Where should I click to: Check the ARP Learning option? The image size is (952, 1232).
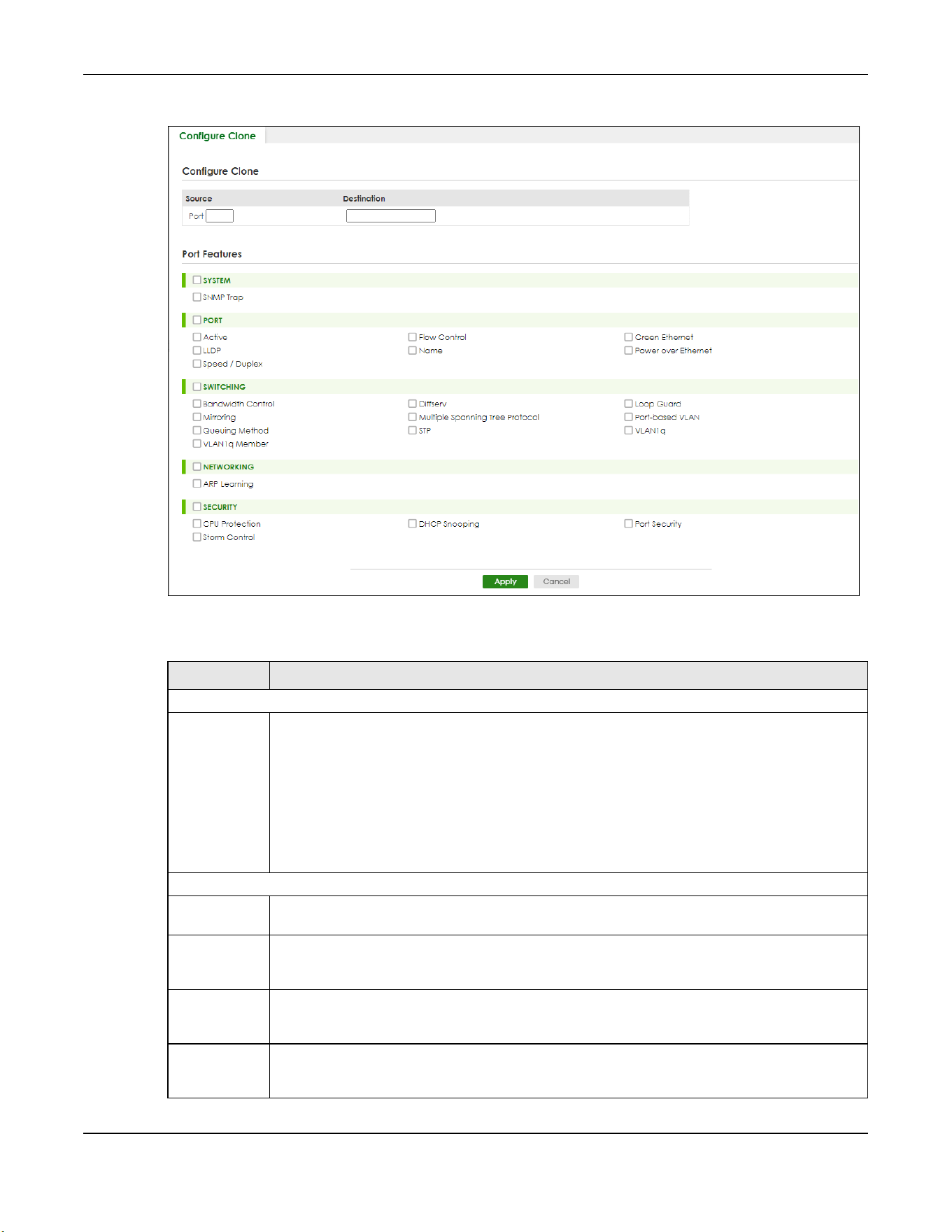[x=197, y=483]
